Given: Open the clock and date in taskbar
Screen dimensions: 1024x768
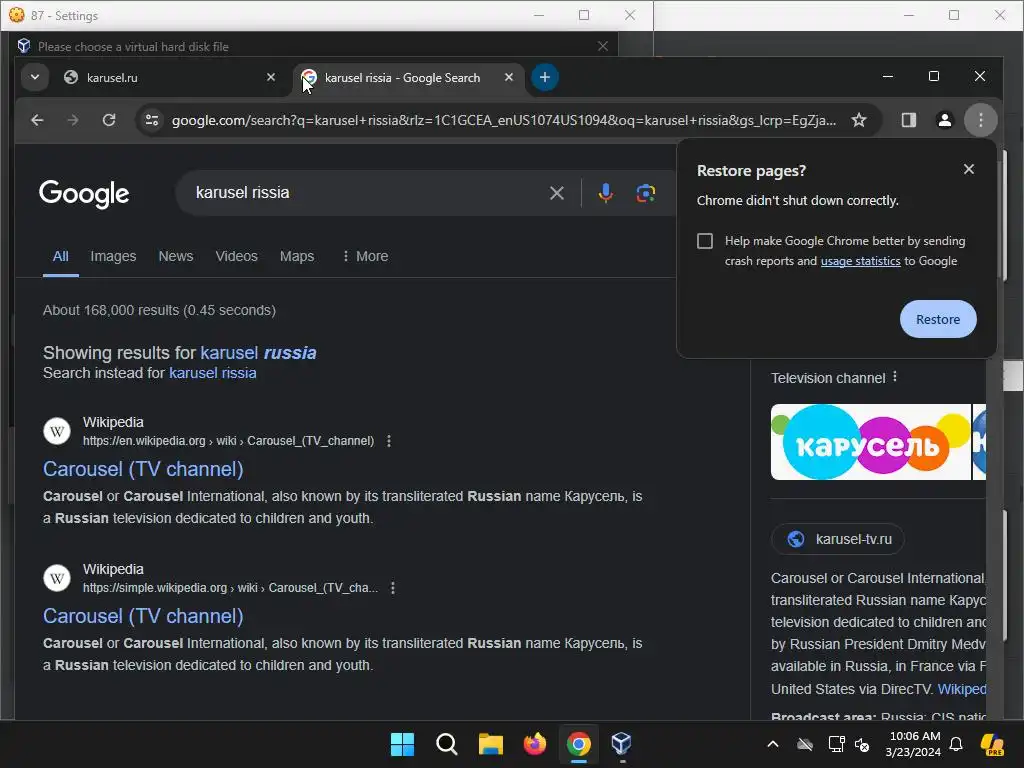Looking at the screenshot, I should point(913,744).
